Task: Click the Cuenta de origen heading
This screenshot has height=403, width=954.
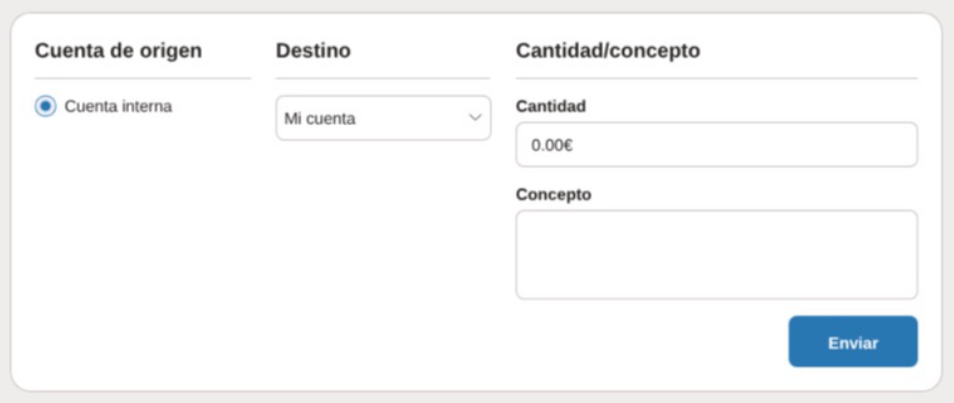Action: click(118, 50)
